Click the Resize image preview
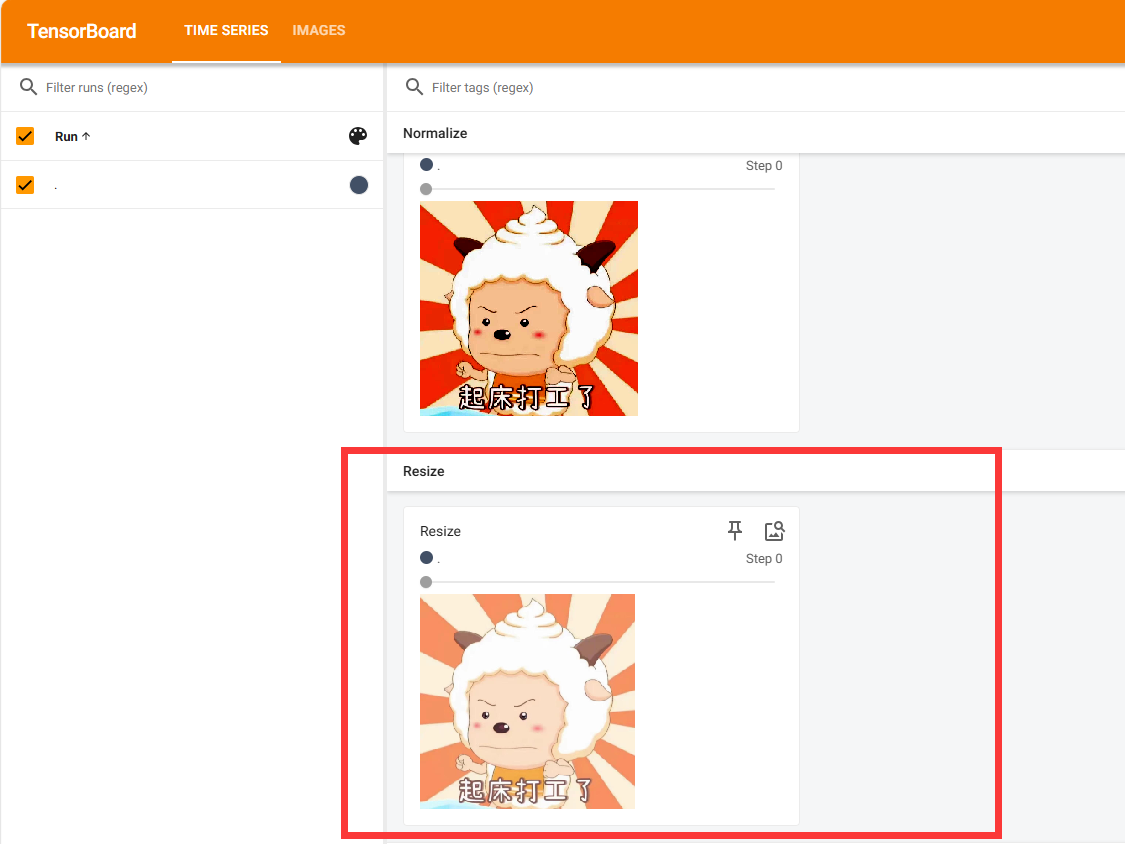Viewport: 1125px width, 844px height. 527,701
